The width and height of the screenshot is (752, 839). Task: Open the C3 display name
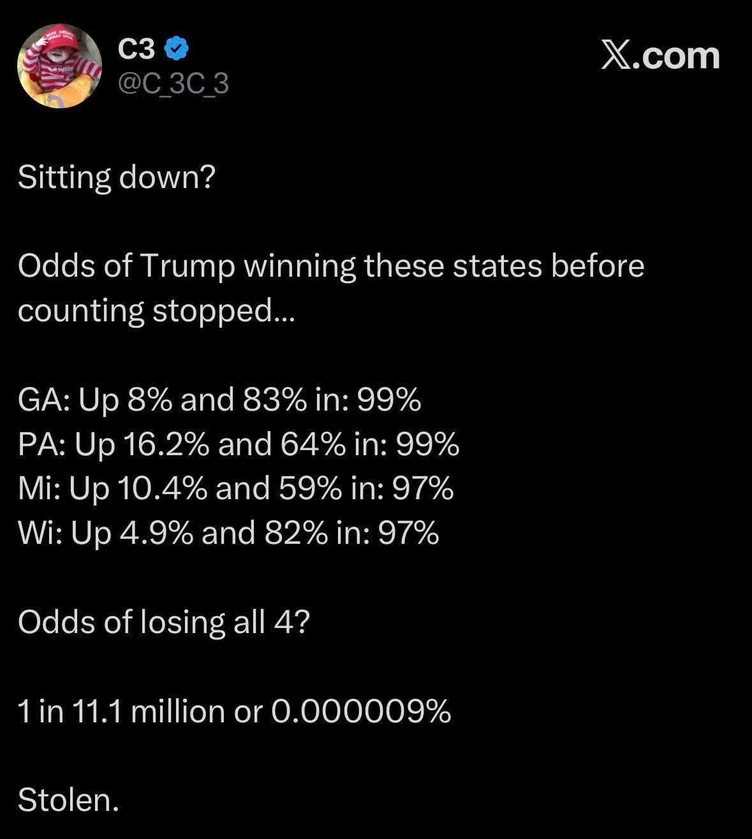coord(136,49)
